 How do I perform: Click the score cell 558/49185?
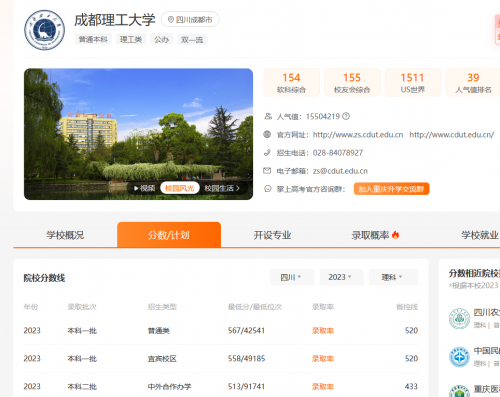246,359
